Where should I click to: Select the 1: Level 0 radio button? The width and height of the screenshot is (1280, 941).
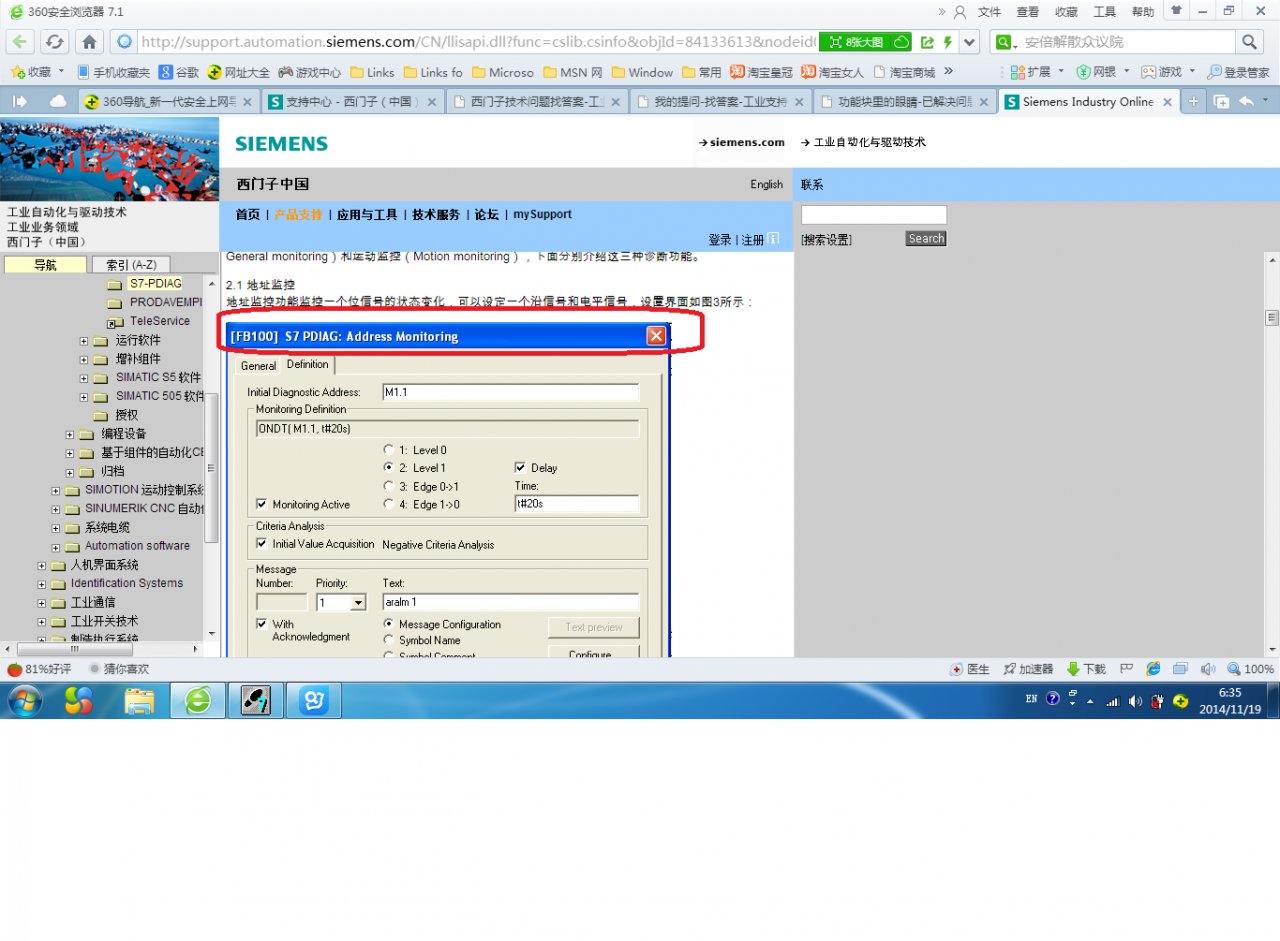390,450
